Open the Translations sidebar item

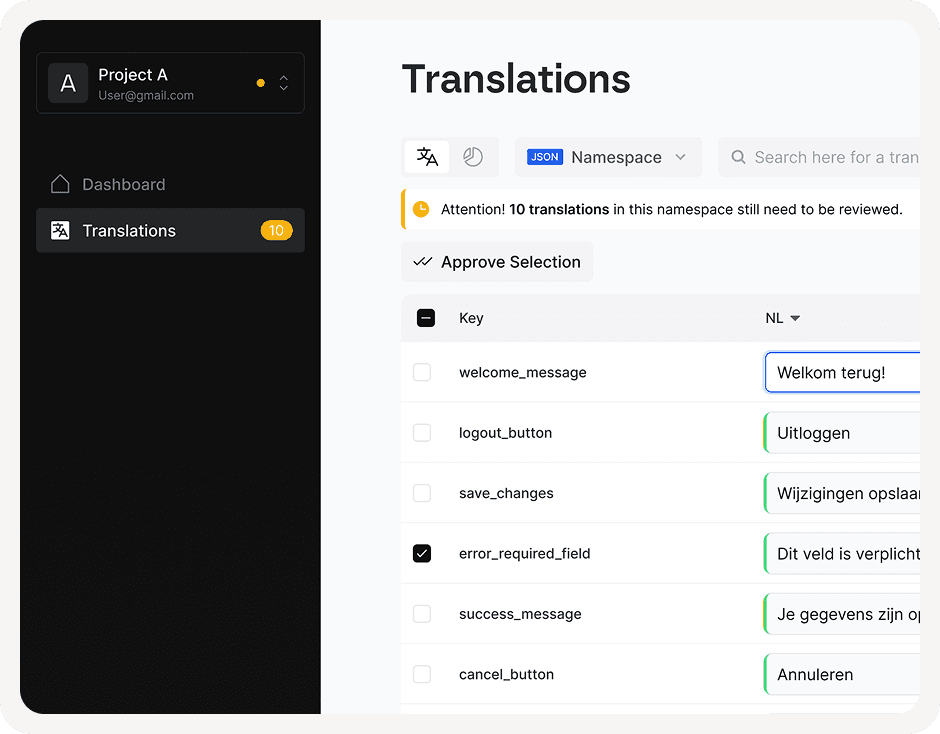click(x=170, y=230)
